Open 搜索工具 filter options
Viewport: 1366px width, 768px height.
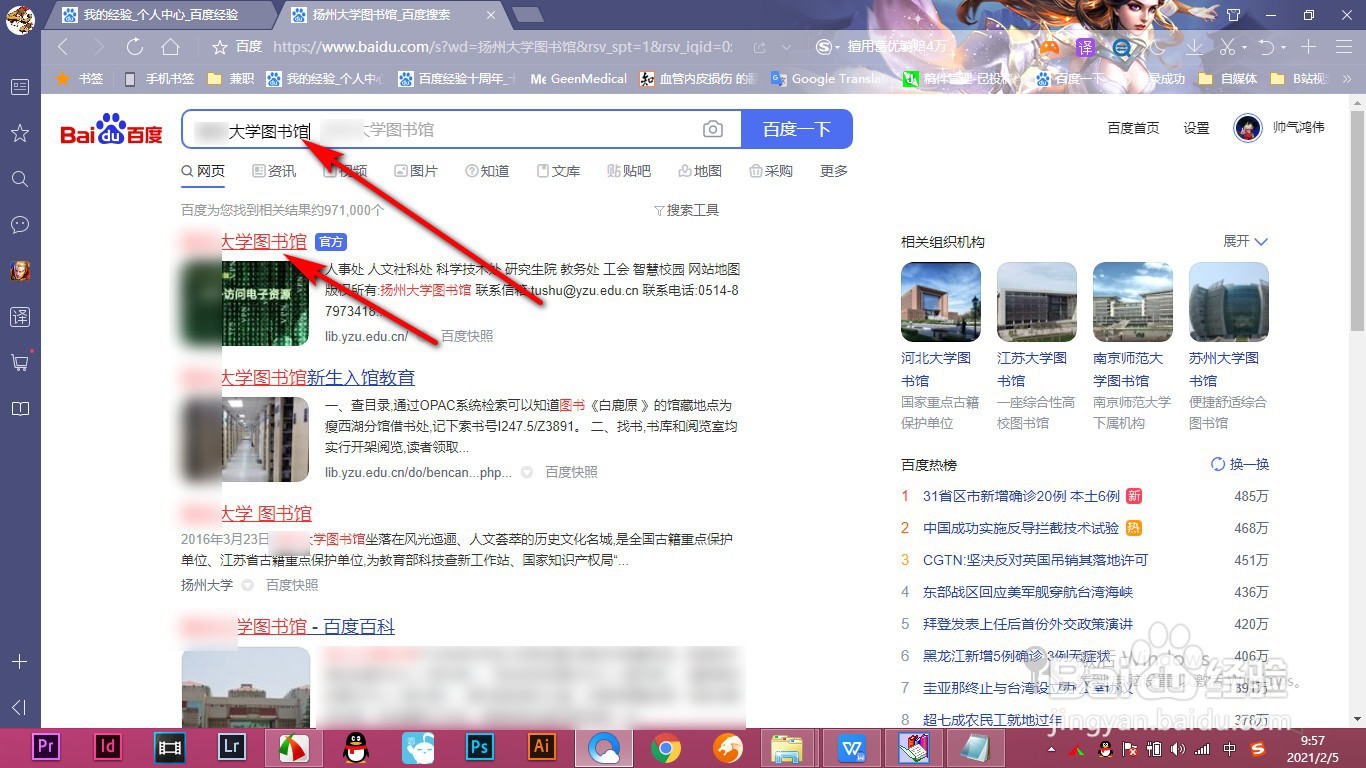[686, 210]
